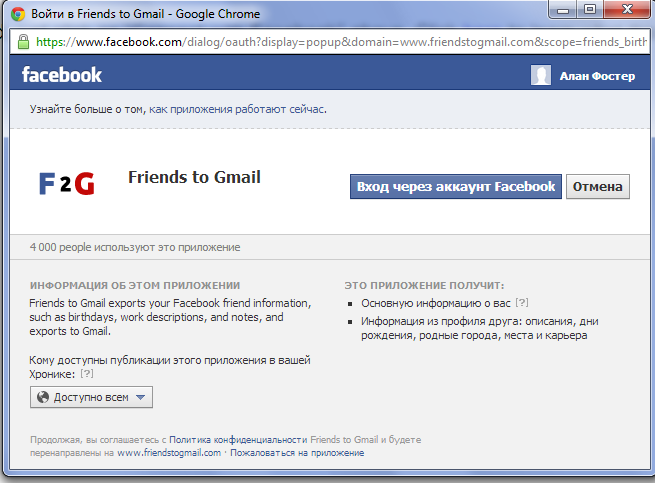The height and width of the screenshot is (483, 655).
Task: Click the Chrome icon in the title bar
Action: pyautogui.click(x=18, y=14)
